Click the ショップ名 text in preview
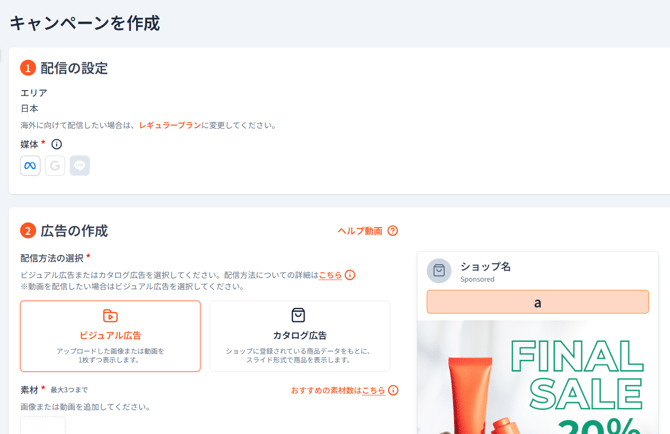Viewport: 670px width, 434px height. pyautogui.click(x=485, y=267)
